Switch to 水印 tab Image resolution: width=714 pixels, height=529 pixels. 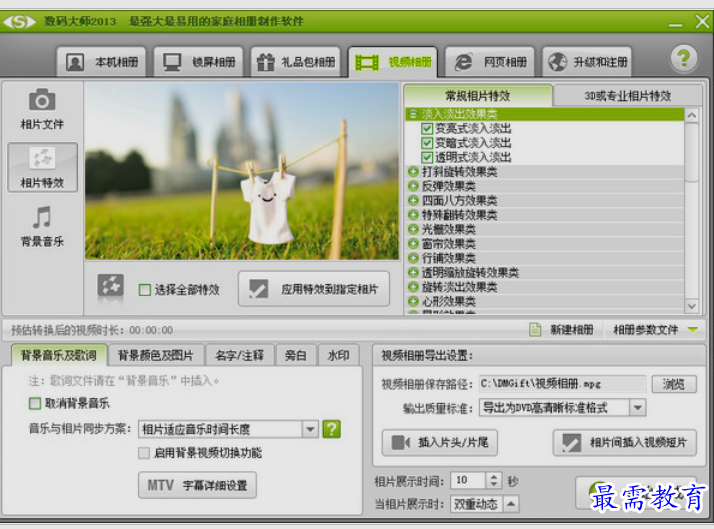click(339, 355)
